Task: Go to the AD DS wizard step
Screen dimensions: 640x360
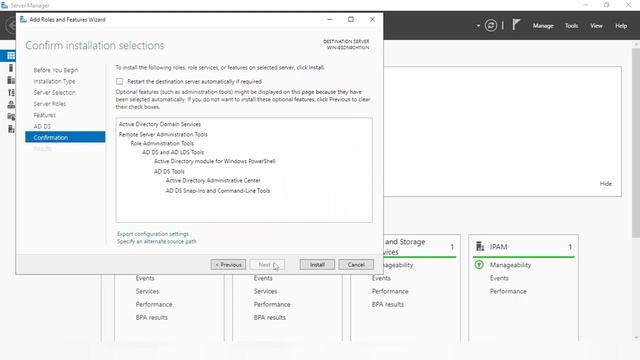Action: 42,126
